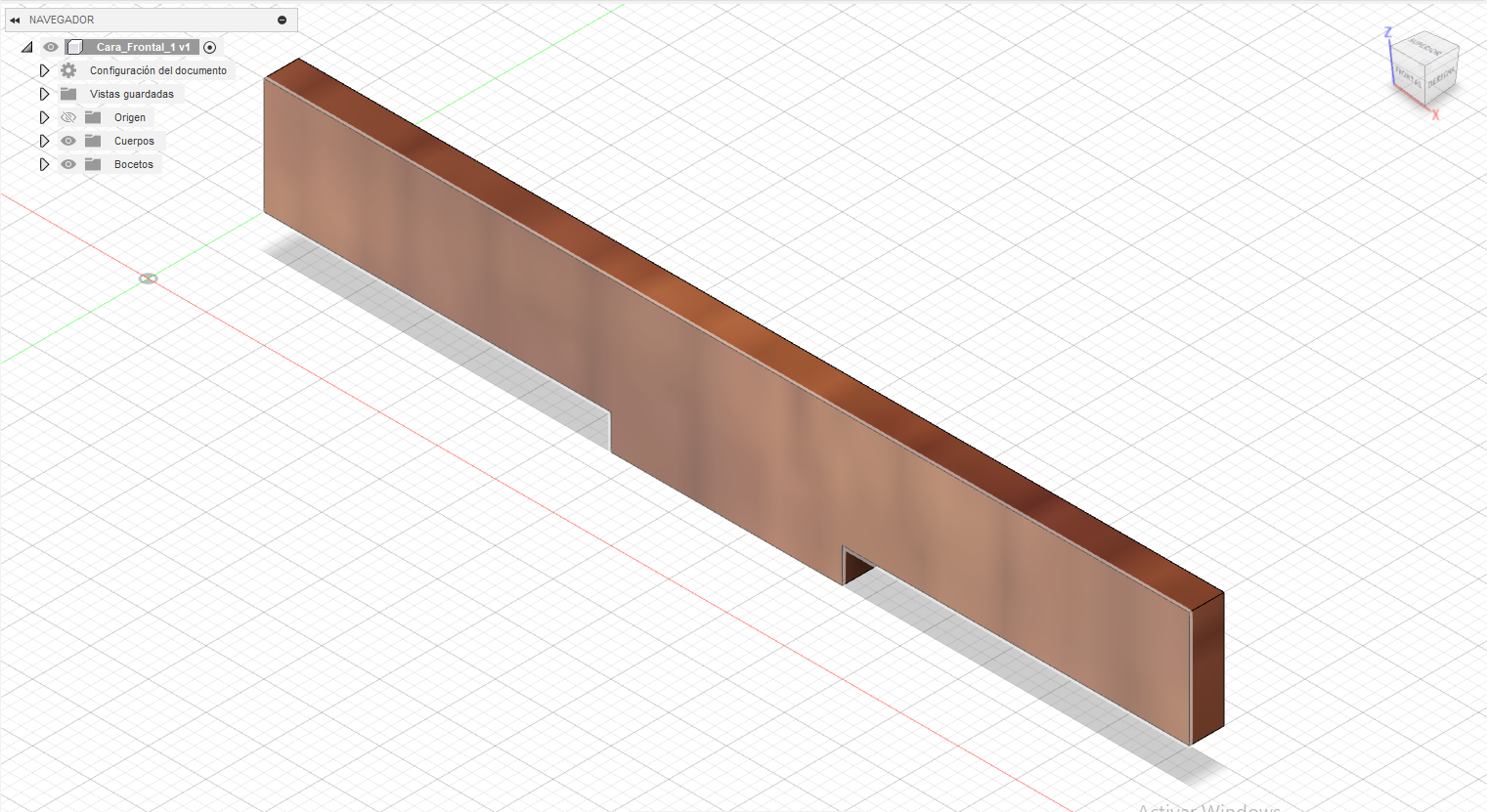The image size is (1487, 812).
Task: Switch to the FRONTAL face on the ViewCube
Action: (1409, 77)
